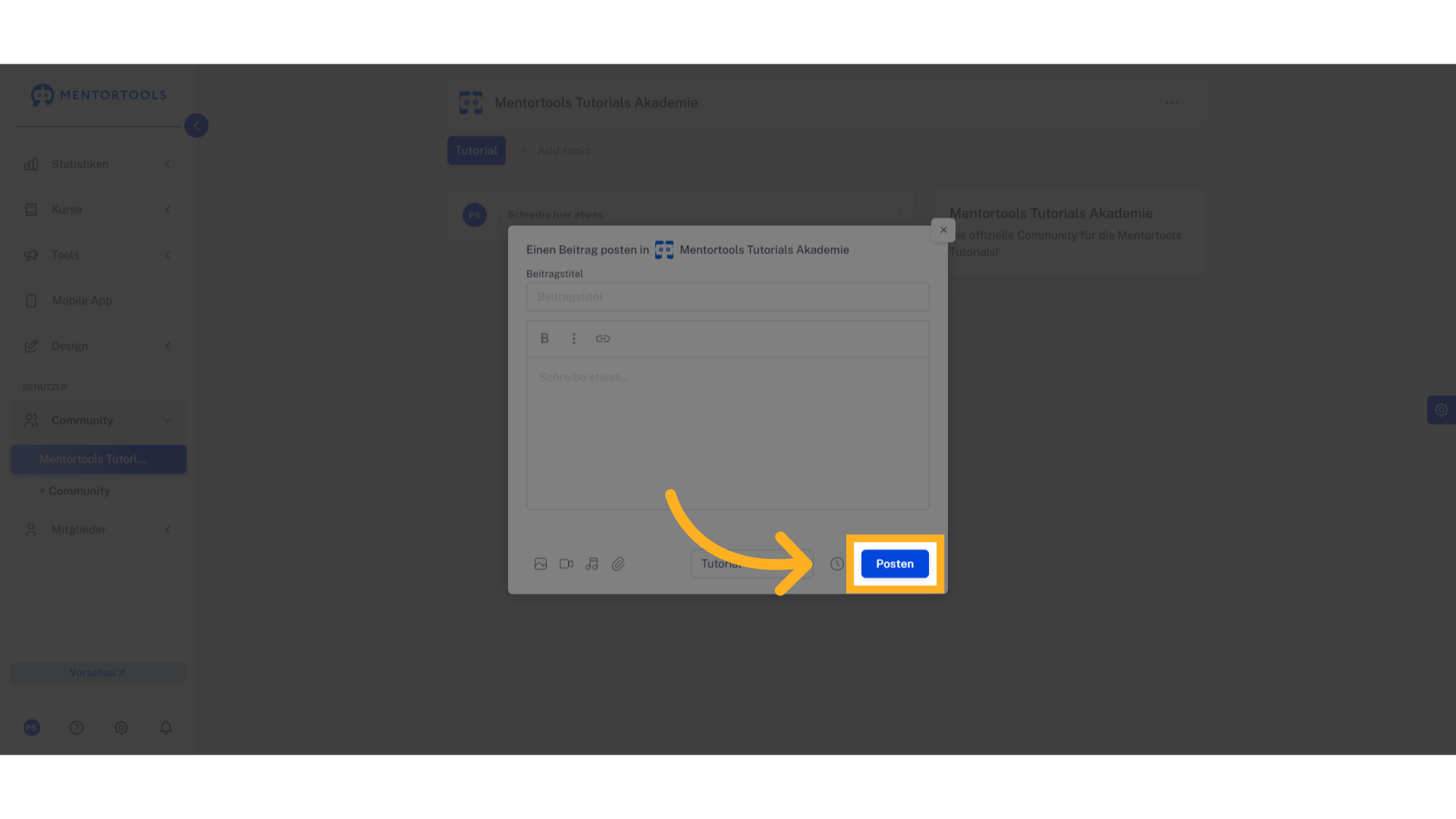Image resolution: width=1456 pixels, height=819 pixels.
Task: Open the Mitglieder menu item
Action: pyautogui.click(x=99, y=529)
